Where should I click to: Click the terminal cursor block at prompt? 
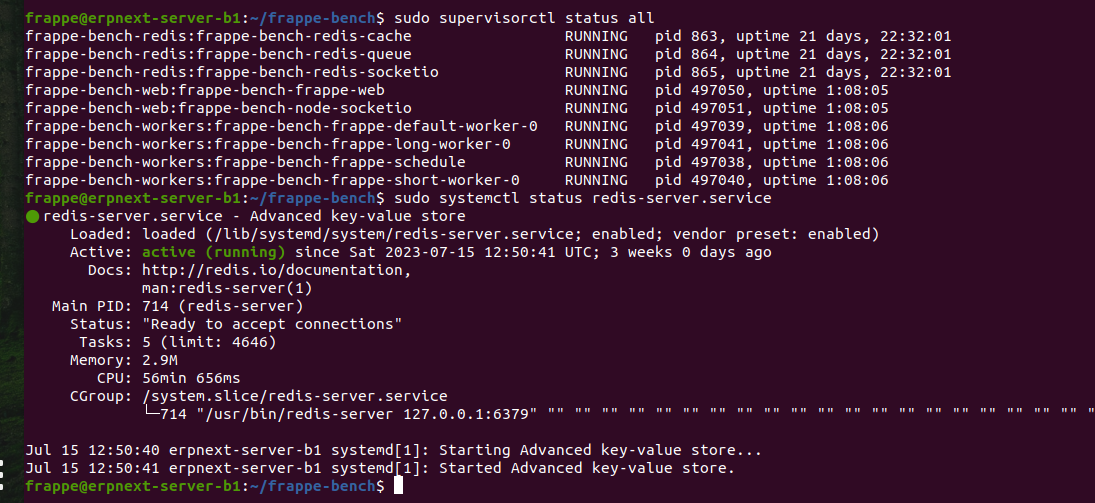(x=398, y=486)
